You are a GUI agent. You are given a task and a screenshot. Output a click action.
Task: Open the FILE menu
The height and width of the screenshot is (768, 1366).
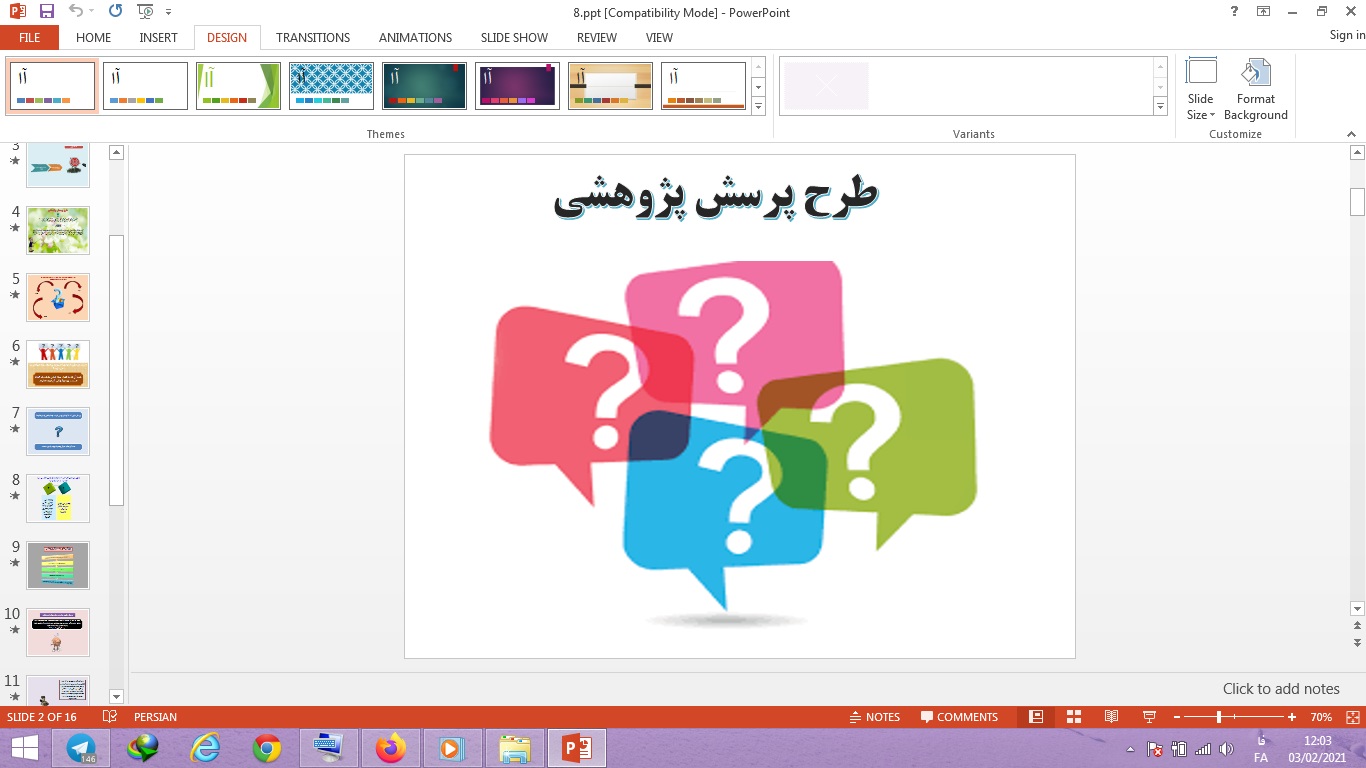pos(29,37)
